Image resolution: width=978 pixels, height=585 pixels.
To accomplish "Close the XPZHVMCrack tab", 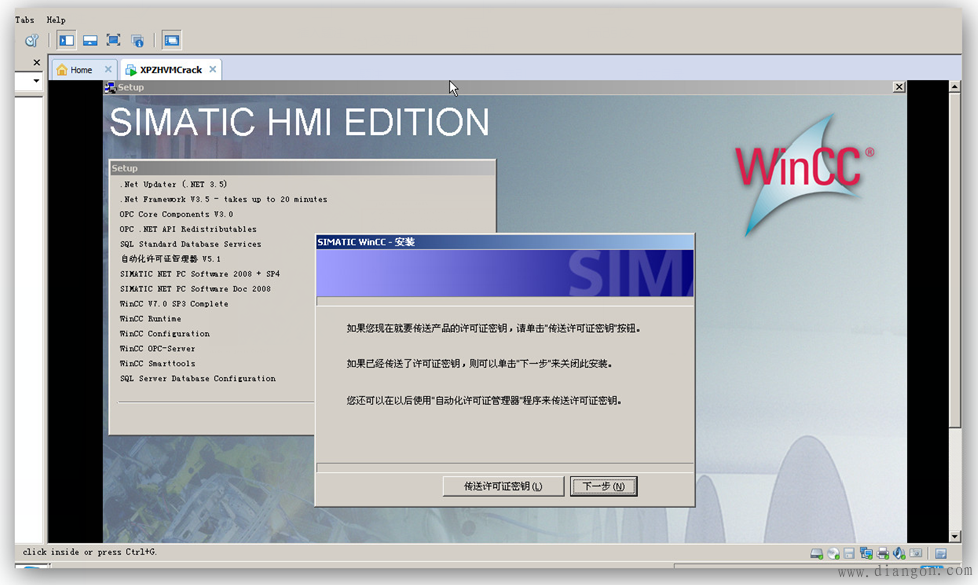I will [x=212, y=70].
